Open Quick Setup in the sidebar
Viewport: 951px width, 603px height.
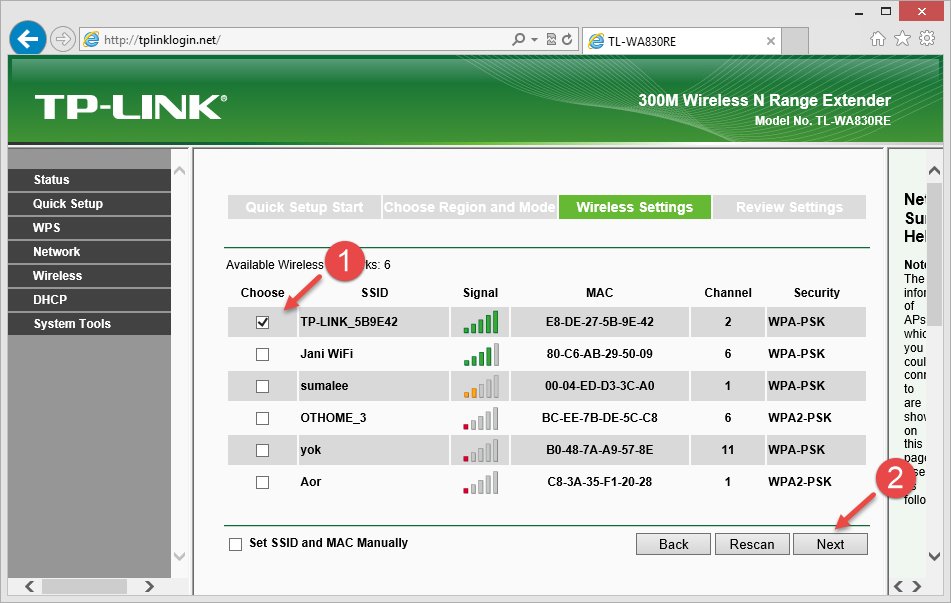(89, 204)
